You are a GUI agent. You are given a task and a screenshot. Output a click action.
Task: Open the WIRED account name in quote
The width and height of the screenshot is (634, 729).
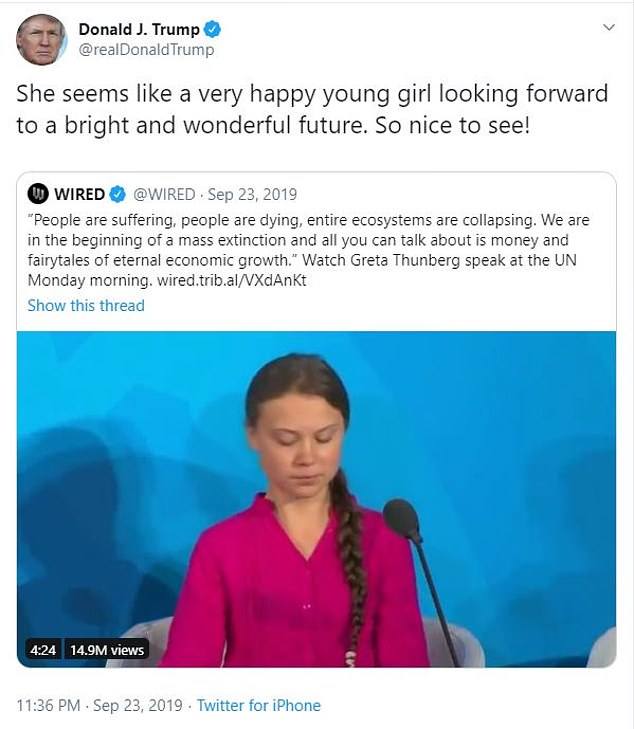[x=79, y=194]
